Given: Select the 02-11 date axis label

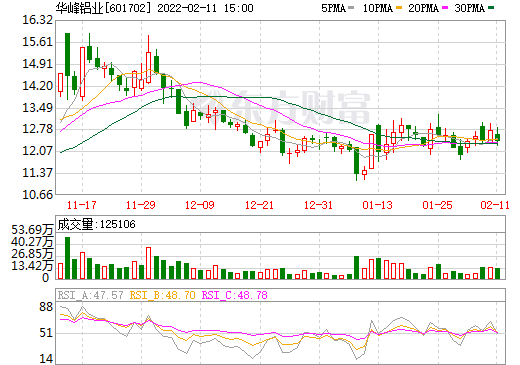Looking at the screenshot, I should pos(495,205).
